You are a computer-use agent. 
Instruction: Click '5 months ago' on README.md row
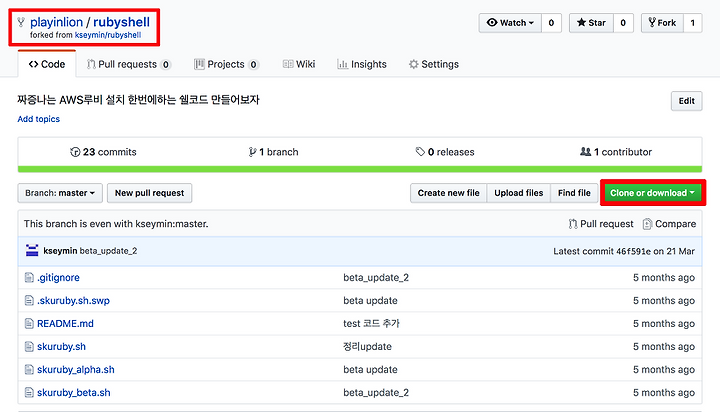664,323
